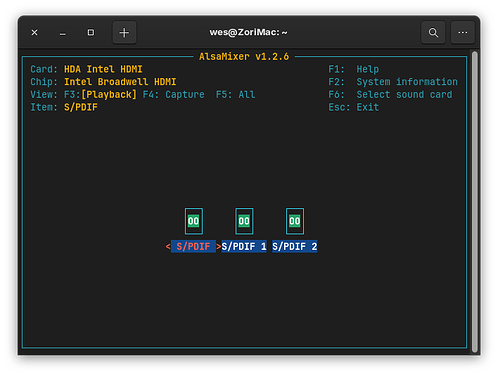Switch to the F3 Playback view

point(100,95)
